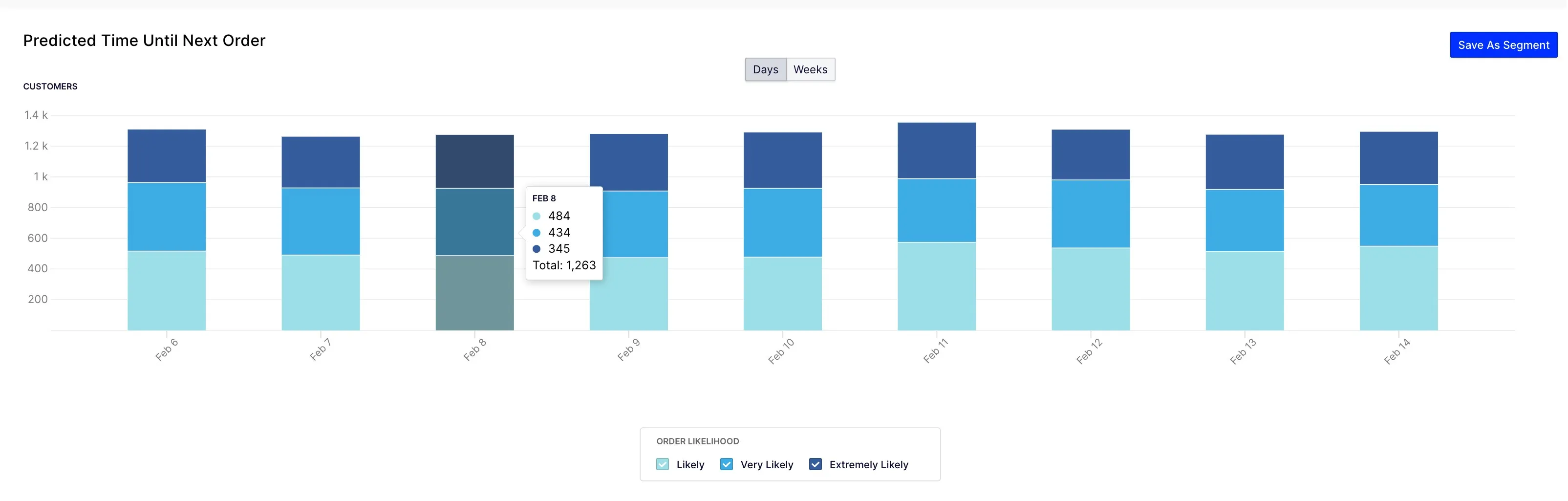Toggle the Extremely Likely checkbox
Image resolution: width=1568 pixels, height=501 pixels.
point(815,464)
